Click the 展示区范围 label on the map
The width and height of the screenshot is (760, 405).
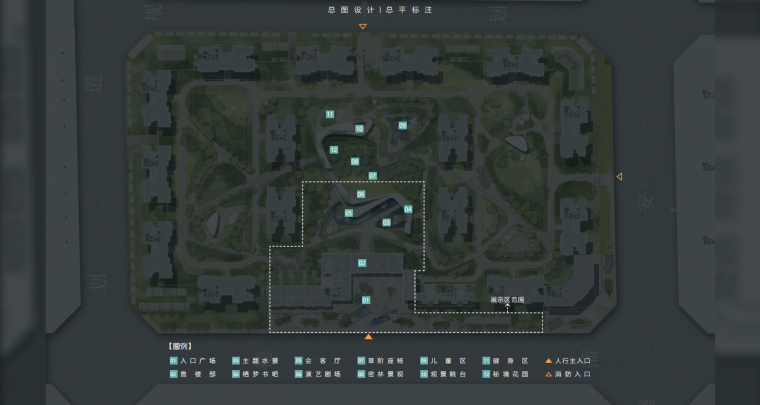coord(508,299)
